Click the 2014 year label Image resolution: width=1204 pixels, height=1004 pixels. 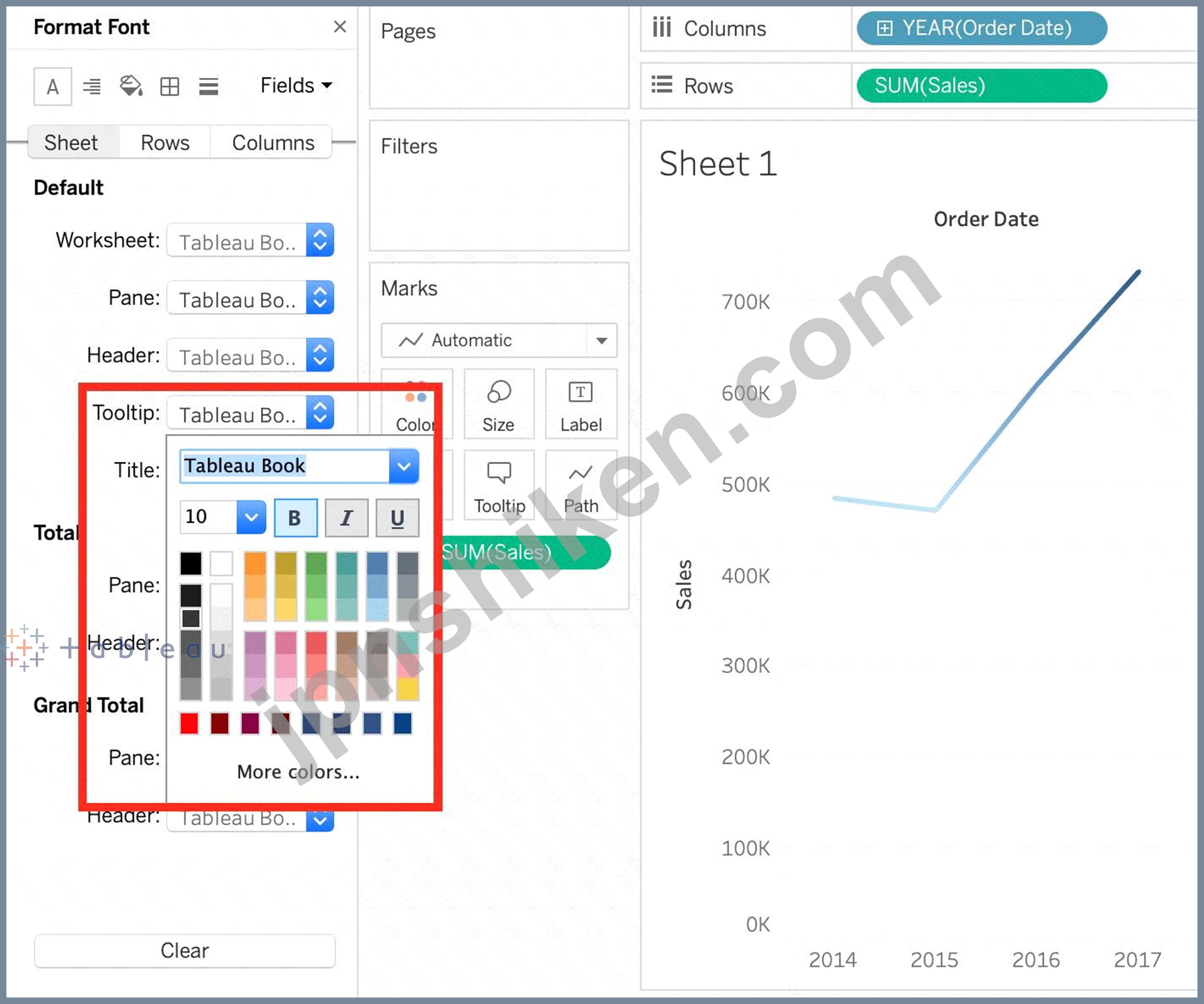(833, 959)
